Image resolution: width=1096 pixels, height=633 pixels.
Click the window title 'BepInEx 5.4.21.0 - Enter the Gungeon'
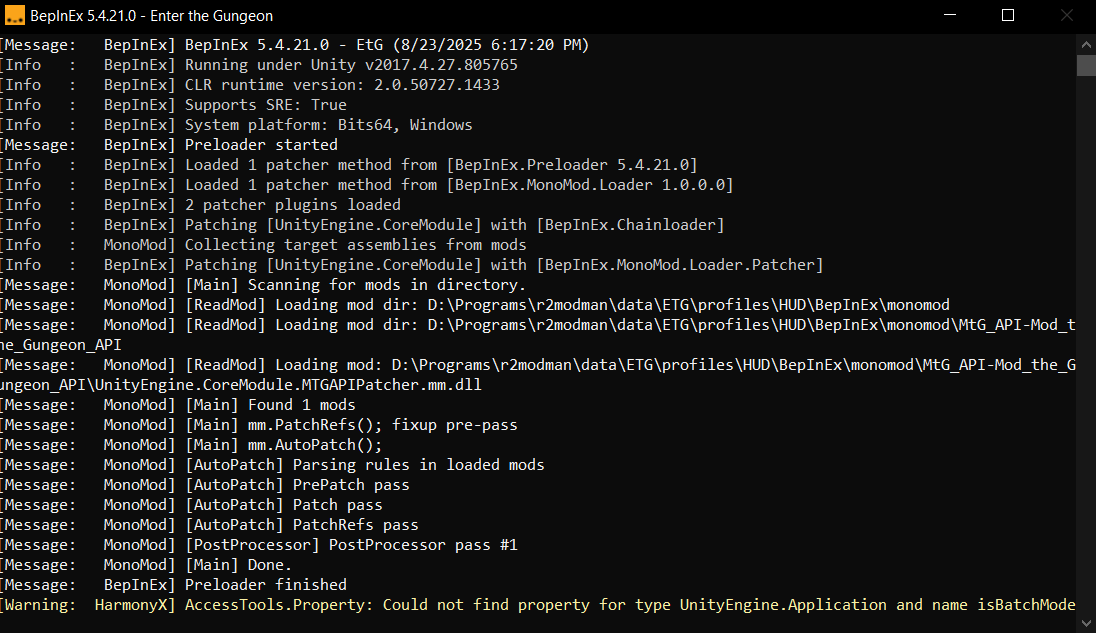point(152,15)
